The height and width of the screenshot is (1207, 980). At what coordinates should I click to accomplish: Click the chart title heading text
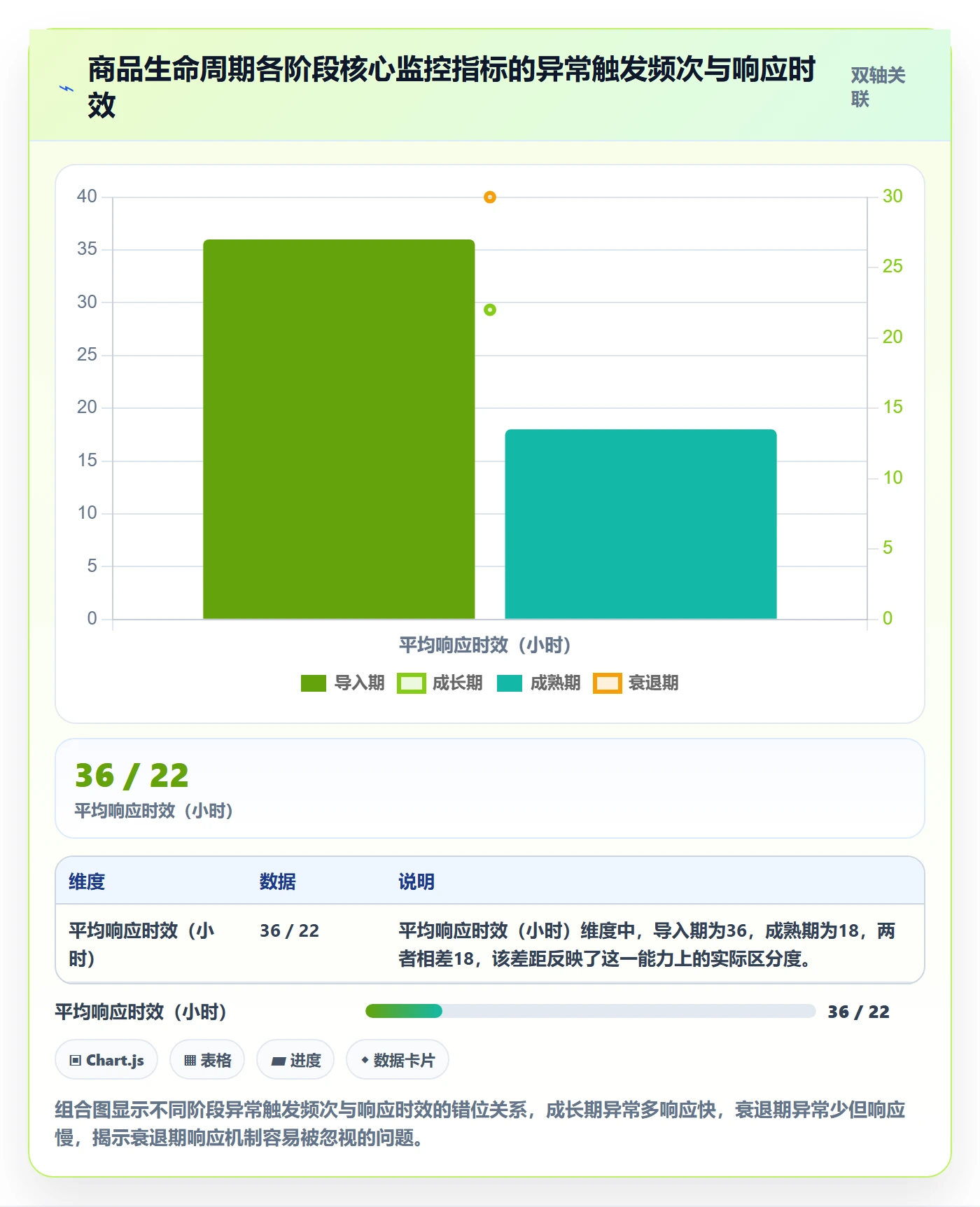click(x=451, y=88)
